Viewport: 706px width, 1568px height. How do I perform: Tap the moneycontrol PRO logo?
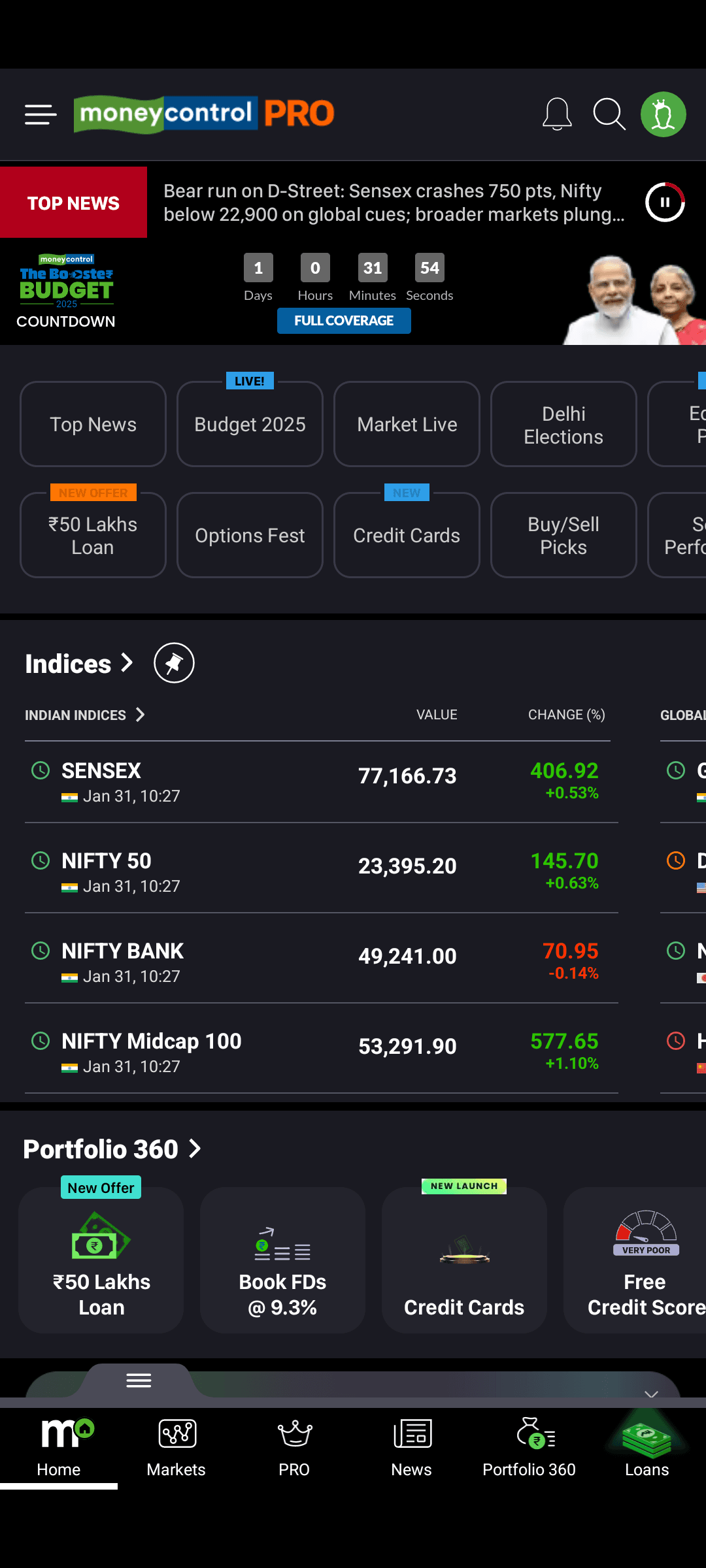[204, 114]
